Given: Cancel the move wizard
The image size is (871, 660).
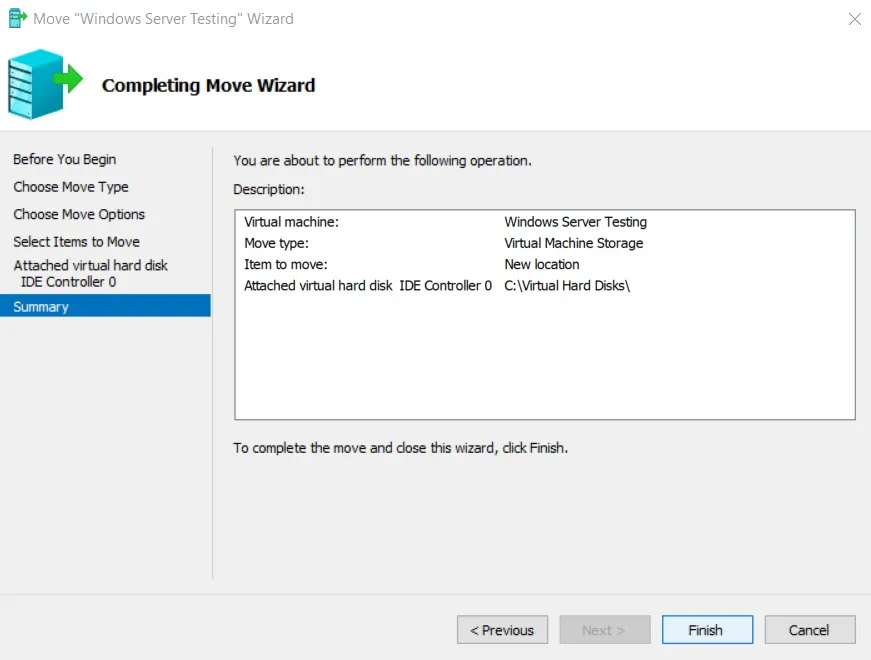Looking at the screenshot, I should pyautogui.click(x=809, y=630).
